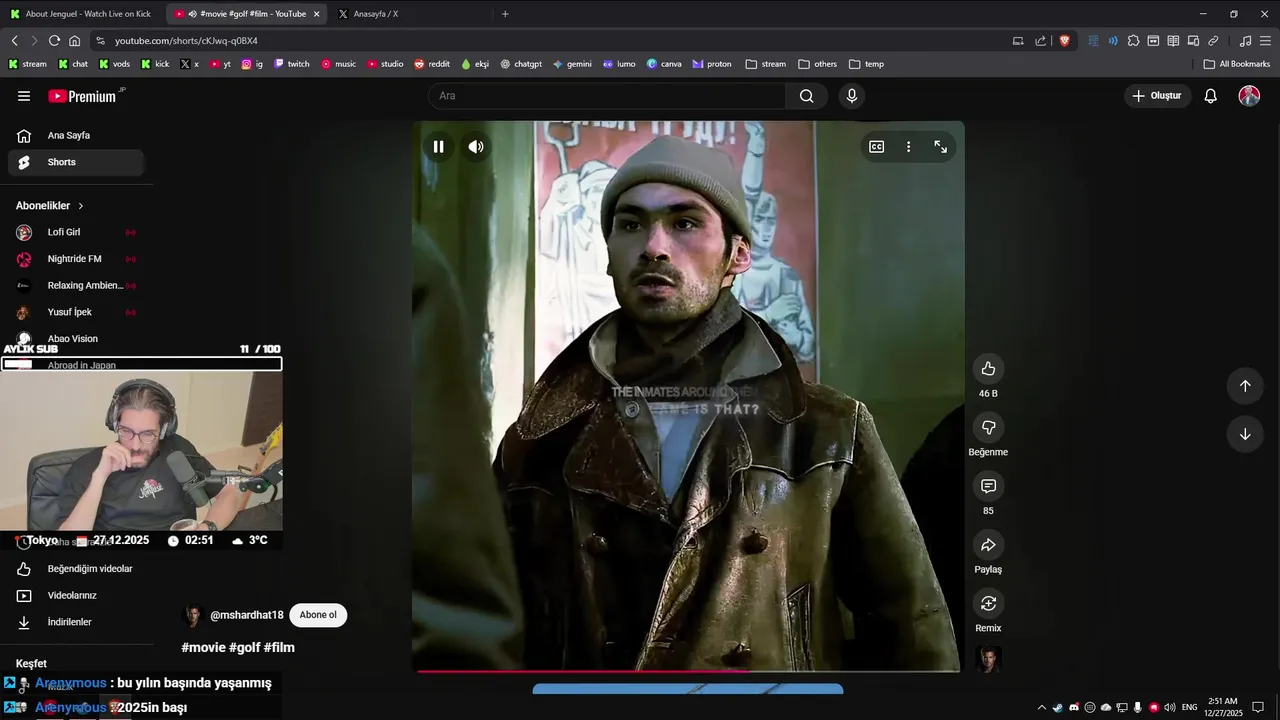Expand the temp bookmark folder
This screenshot has width=1280, height=720.
click(867, 64)
